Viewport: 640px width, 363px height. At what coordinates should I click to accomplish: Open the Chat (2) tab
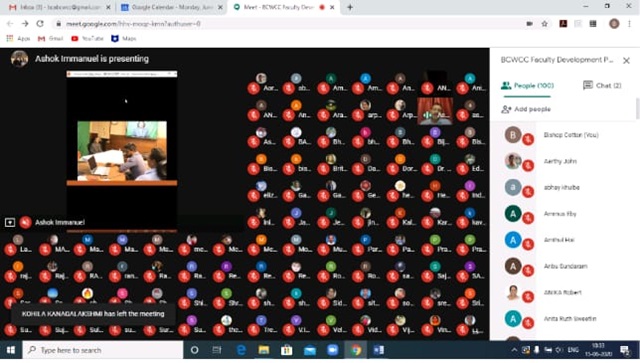point(602,85)
